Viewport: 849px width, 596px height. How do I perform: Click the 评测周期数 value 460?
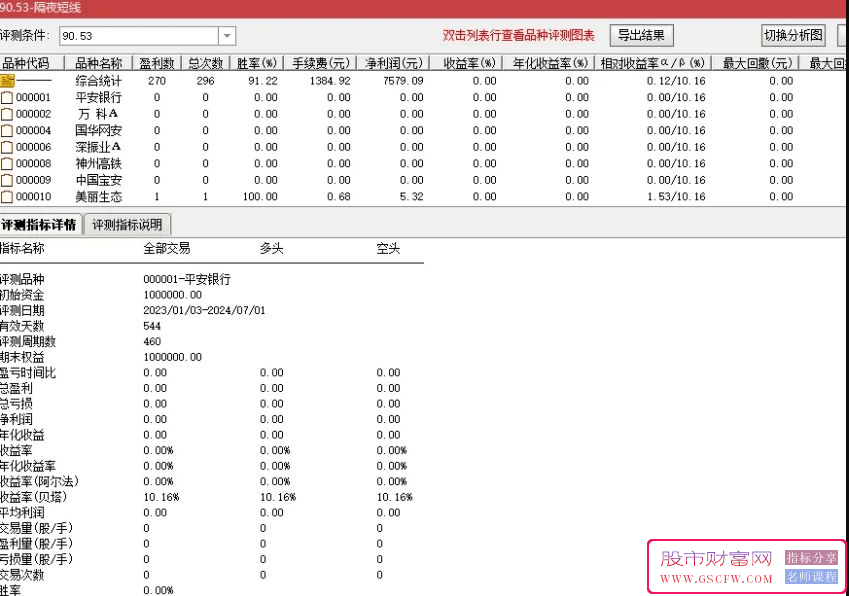click(152, 342)
